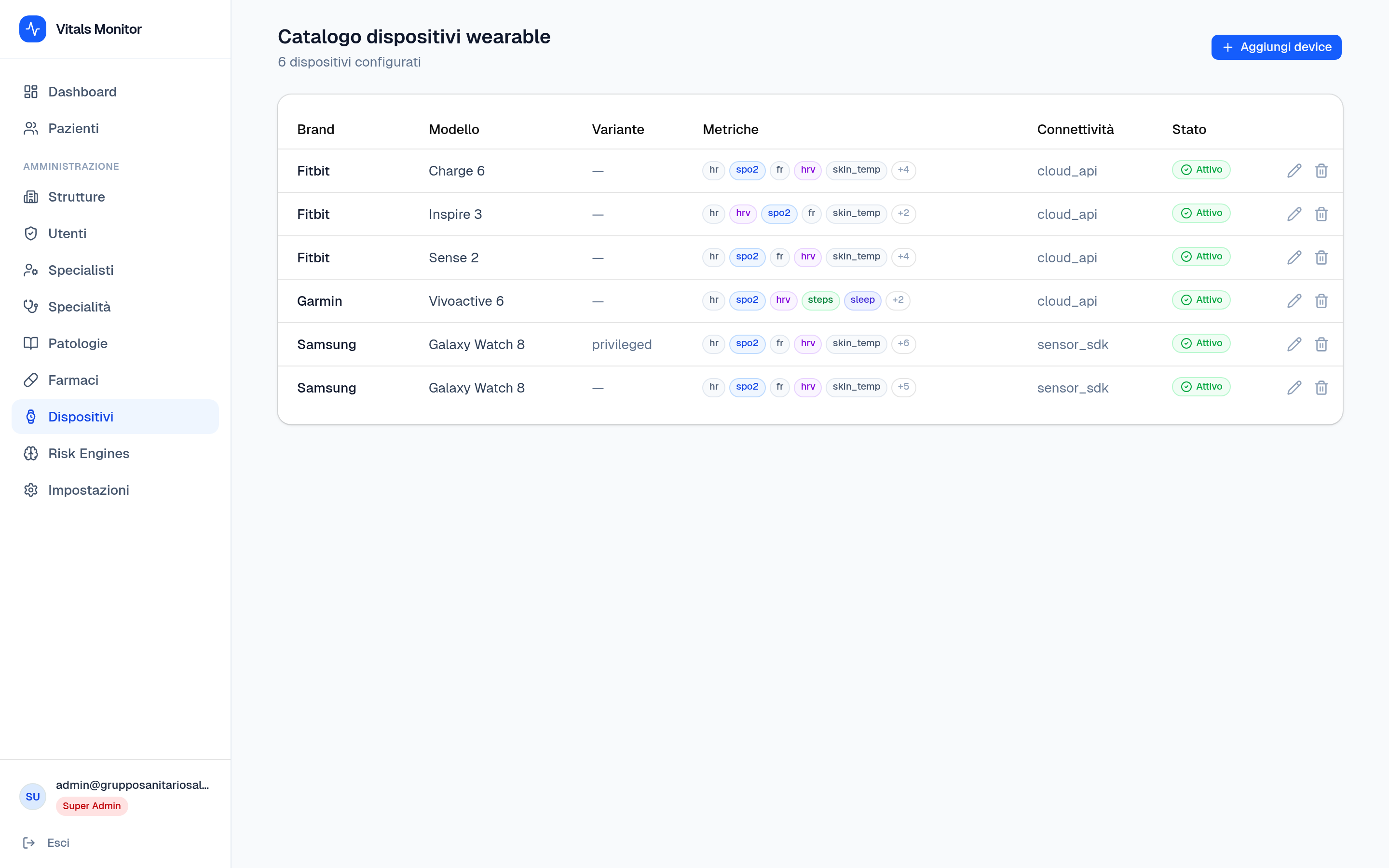Click the Modello column header
Screen dimensions: 1389x868
[453, 130]
